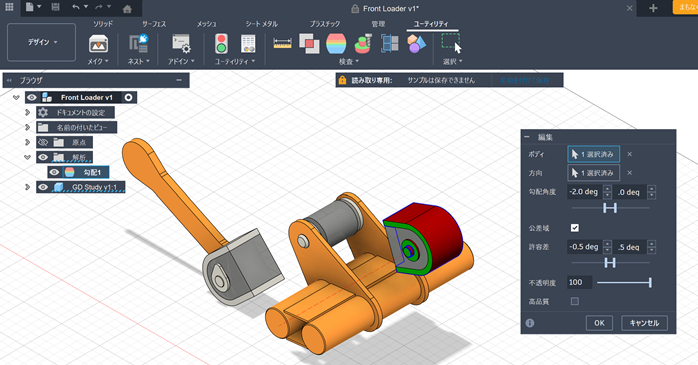Click the info icon in edit dialog
Screen dimensions: 698x365
tap(530, 323)
